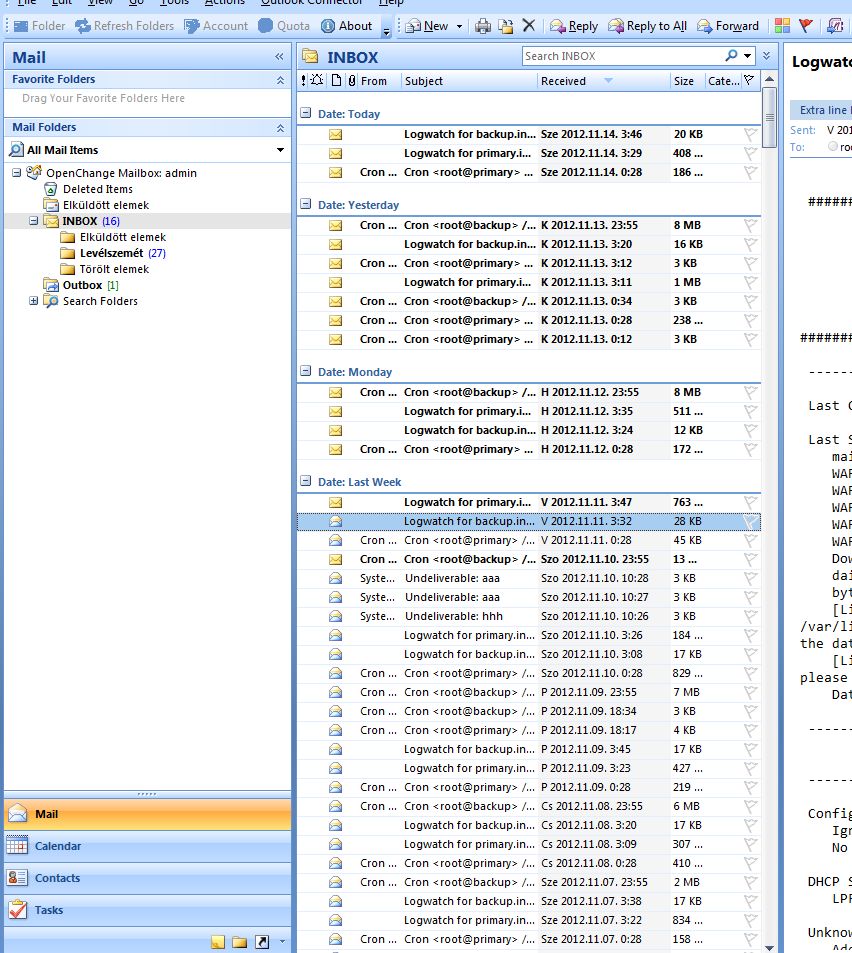852x953 pixels.
Task: Click the Reply to All button
Action: [647, 26]
